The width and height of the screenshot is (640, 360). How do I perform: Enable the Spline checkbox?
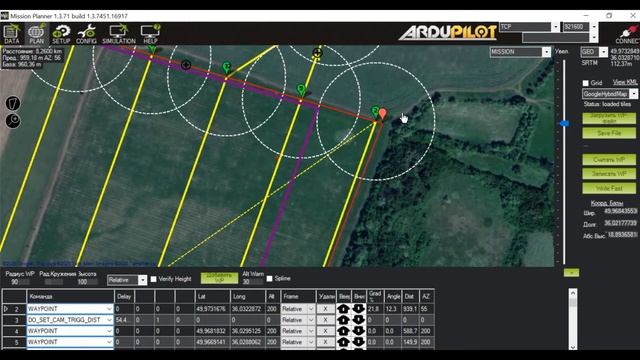click(269, 279)
